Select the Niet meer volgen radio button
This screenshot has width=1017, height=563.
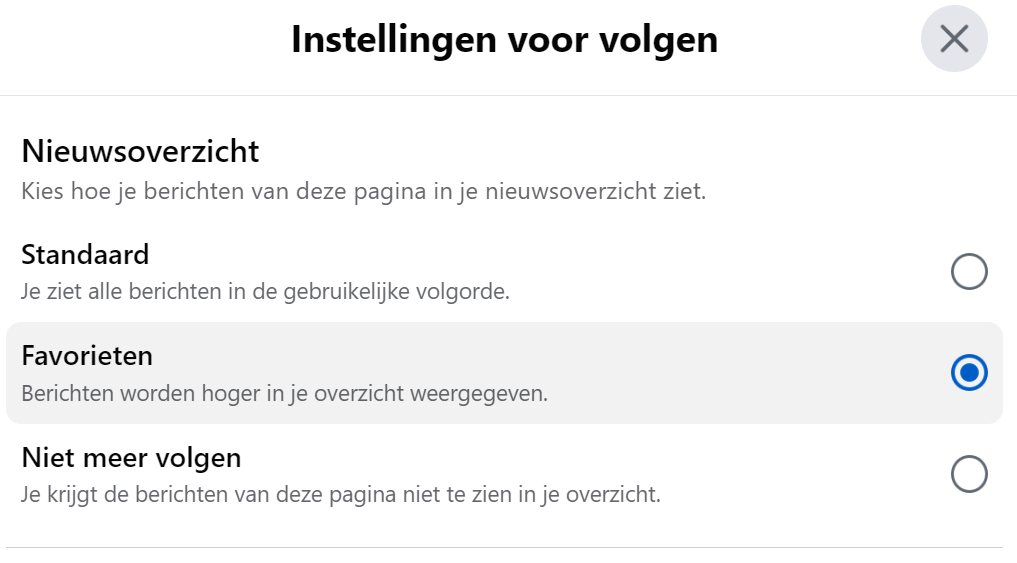coord(969,474)
